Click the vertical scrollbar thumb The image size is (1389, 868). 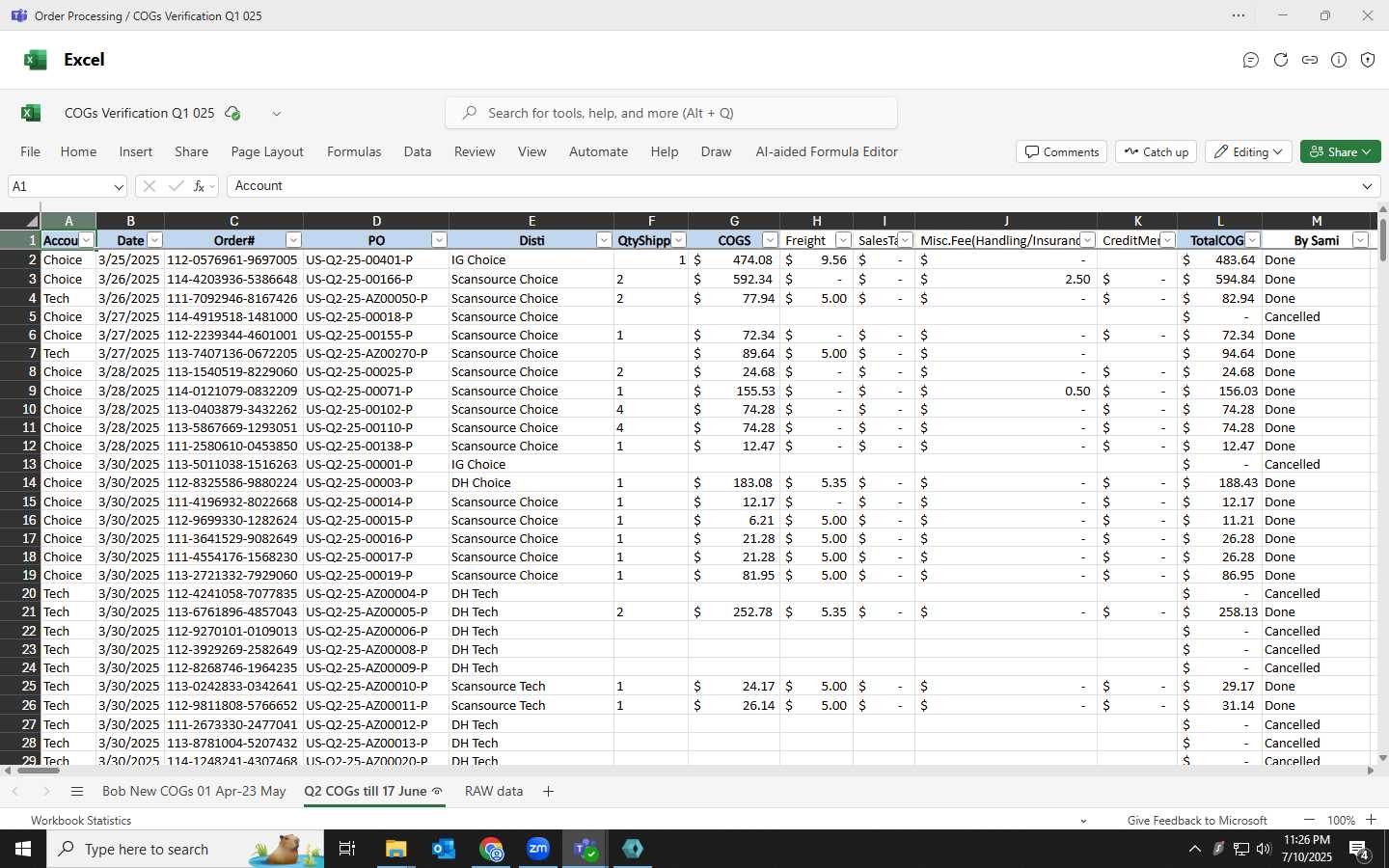pos(1382,239)
